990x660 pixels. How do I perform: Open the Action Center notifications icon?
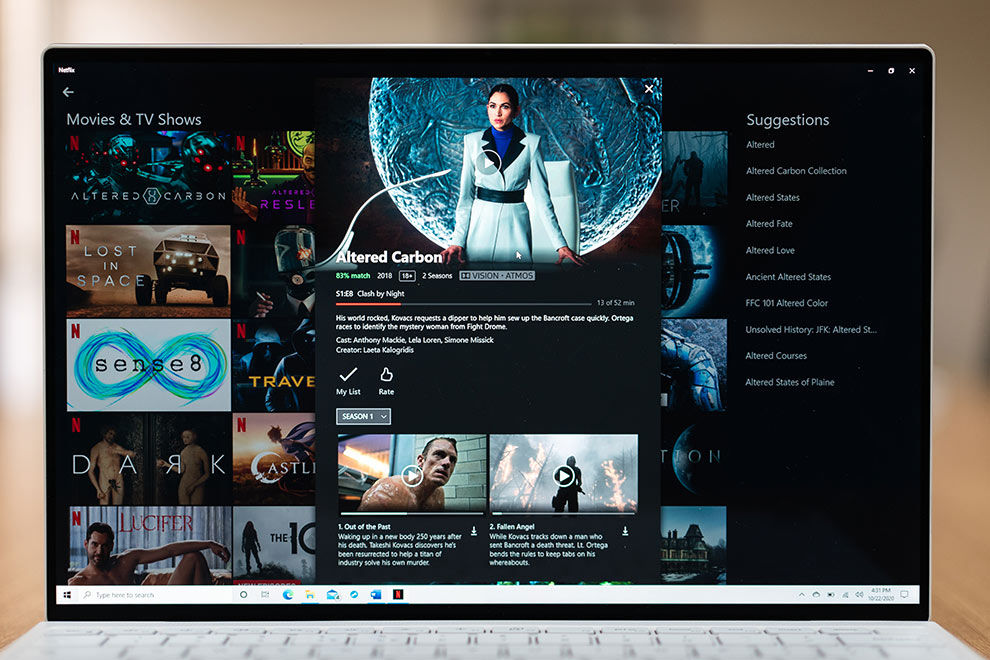click(x=904, y=595)
